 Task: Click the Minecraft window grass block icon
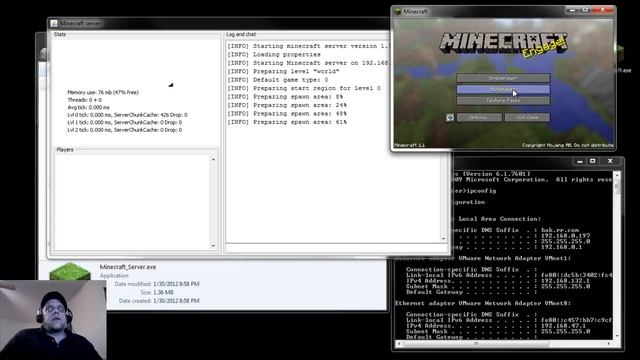click(x=398, y=12)
